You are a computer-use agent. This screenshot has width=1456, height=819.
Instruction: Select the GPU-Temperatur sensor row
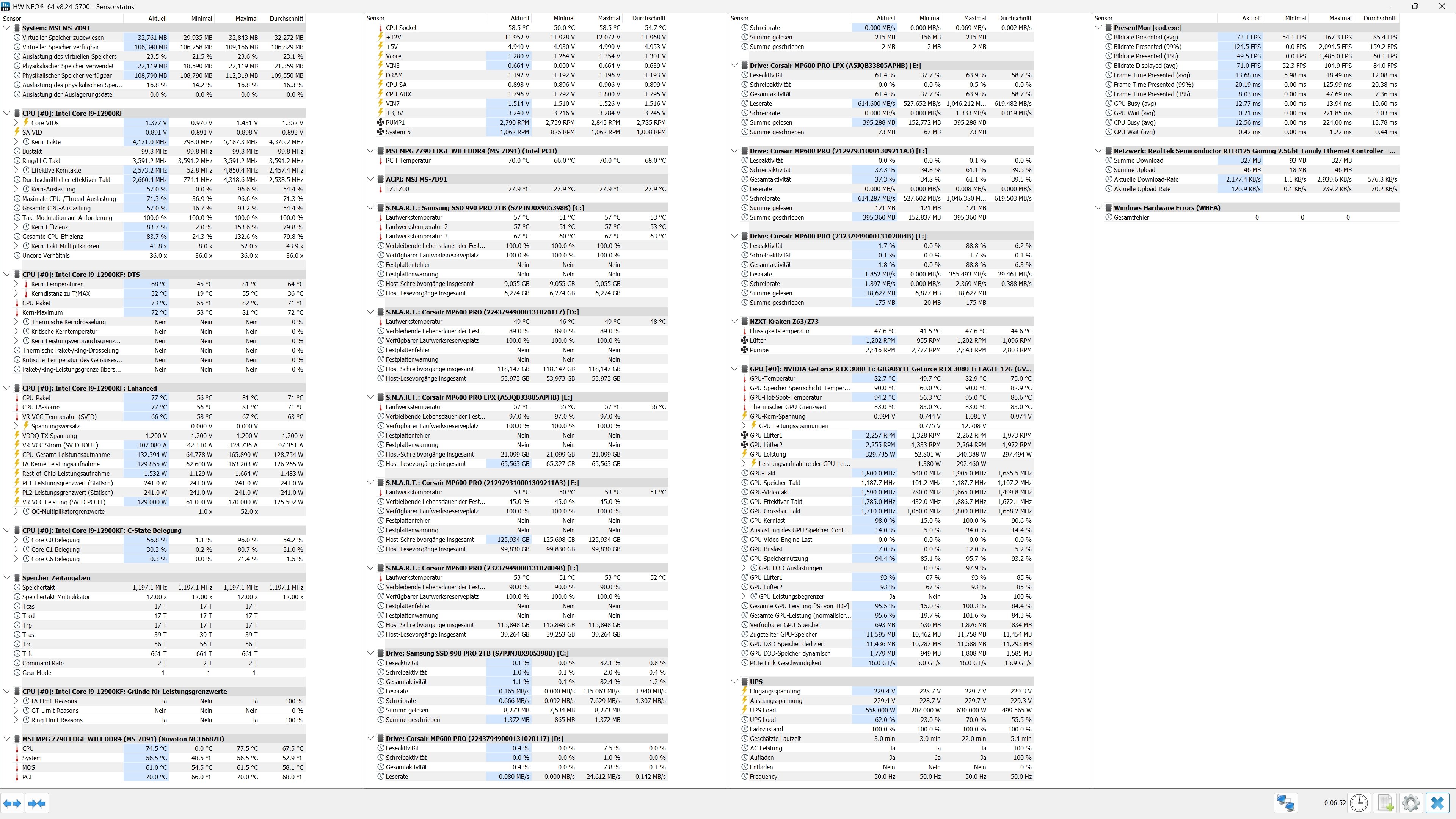coord(772,378)
